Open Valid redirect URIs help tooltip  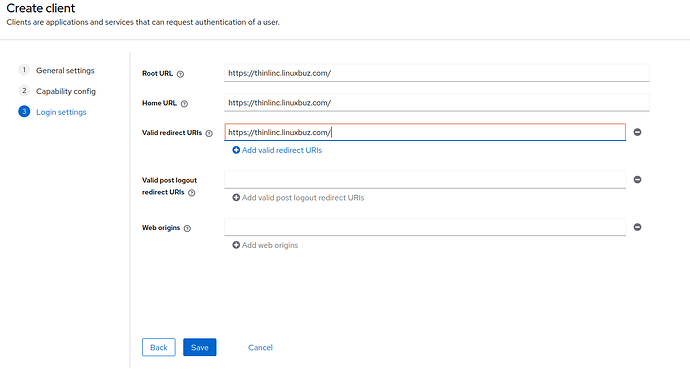tap(209, 133)
